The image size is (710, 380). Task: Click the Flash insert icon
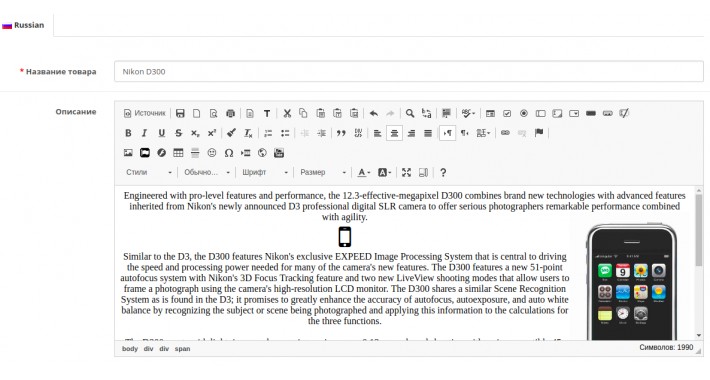tap(162, 153)
